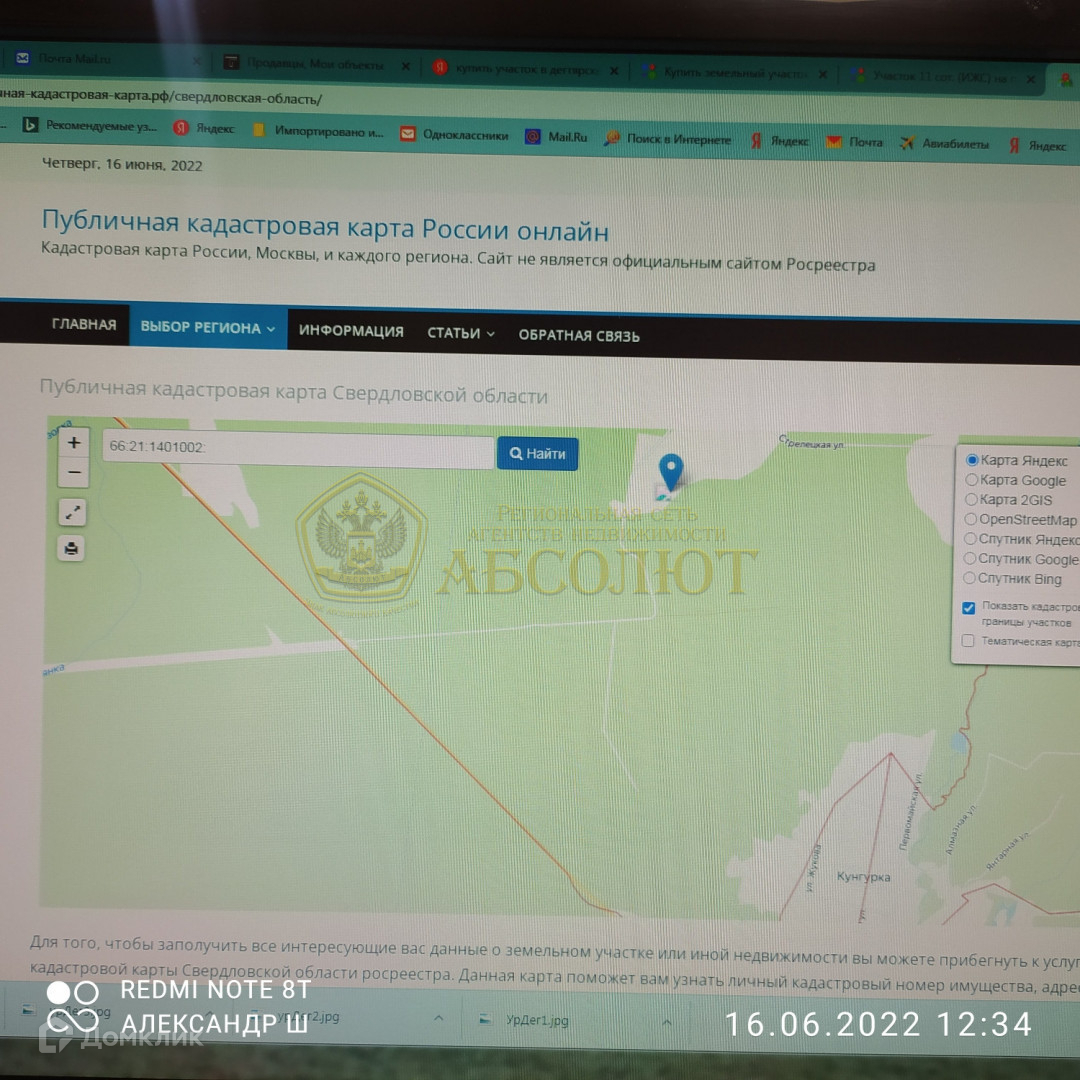Click the browser address bar URL
Image resolution: width=1080 pixels, height=1080 pixels.
pos(161,96)
